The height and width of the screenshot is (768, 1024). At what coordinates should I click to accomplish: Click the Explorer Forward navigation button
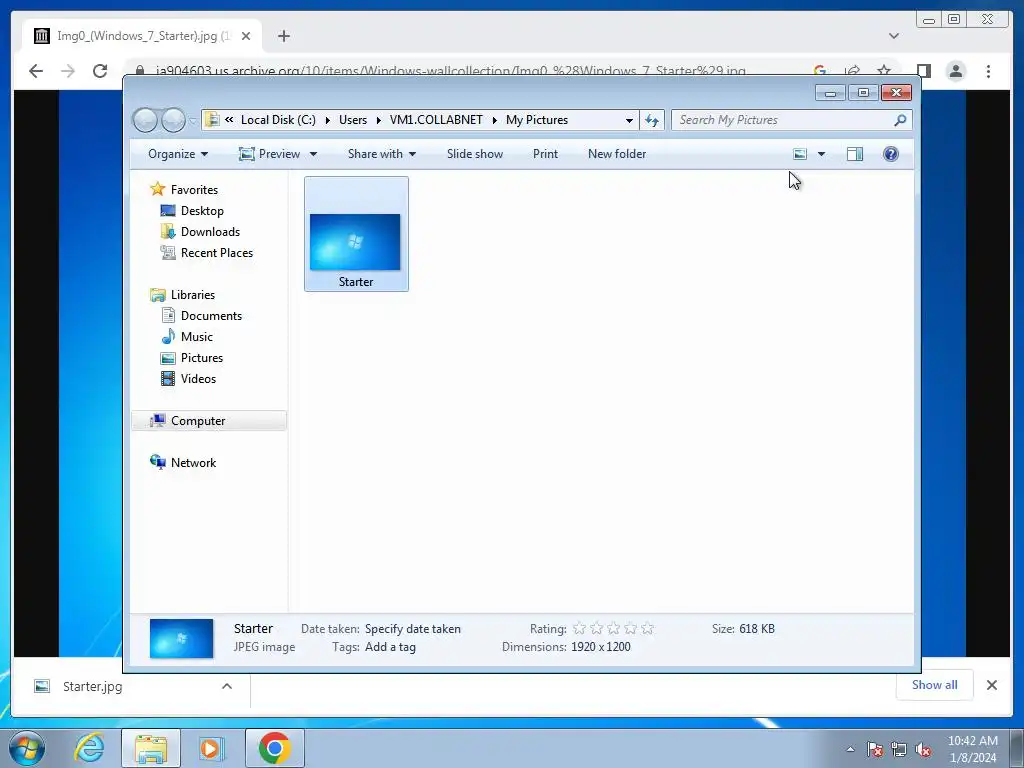[x=173, y=120]
